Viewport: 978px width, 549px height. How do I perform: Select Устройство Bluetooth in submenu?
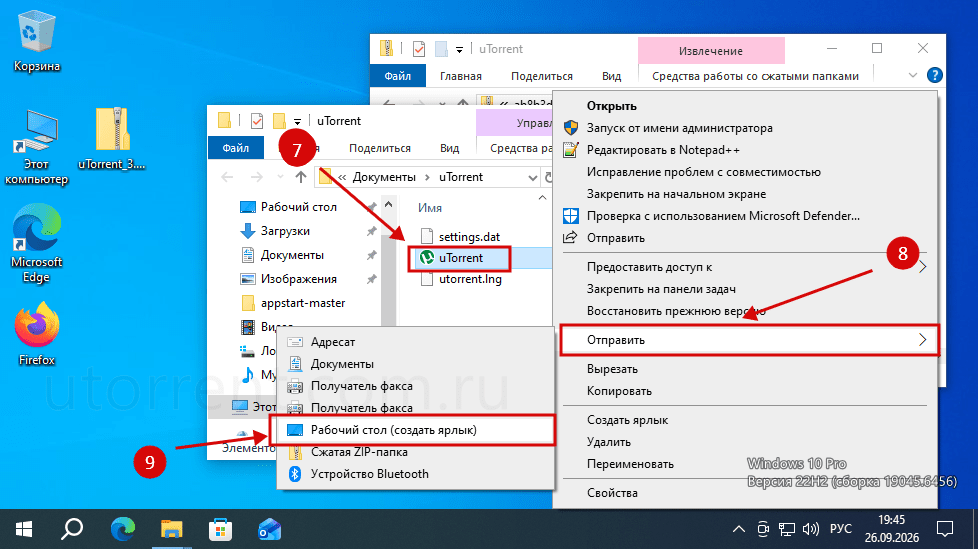coord(415,474)
